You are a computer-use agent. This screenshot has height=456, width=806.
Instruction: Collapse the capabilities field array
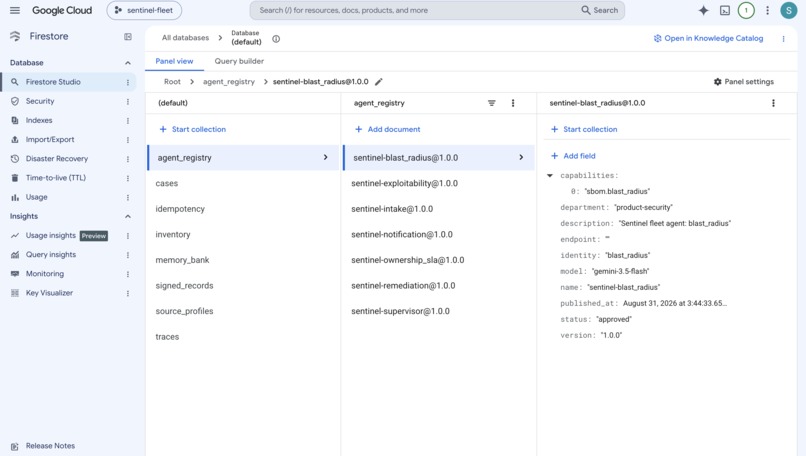point(549,176)
